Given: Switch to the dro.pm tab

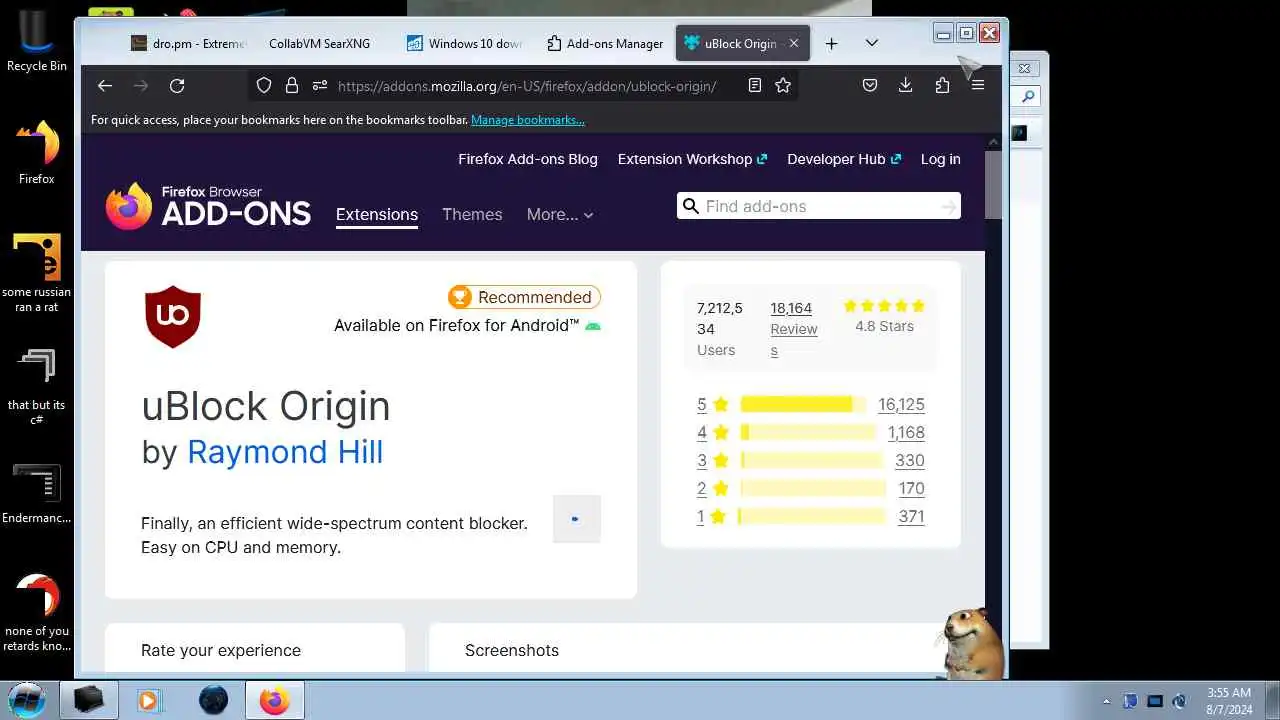Looking at the screenshot, I should coord(188,43).
